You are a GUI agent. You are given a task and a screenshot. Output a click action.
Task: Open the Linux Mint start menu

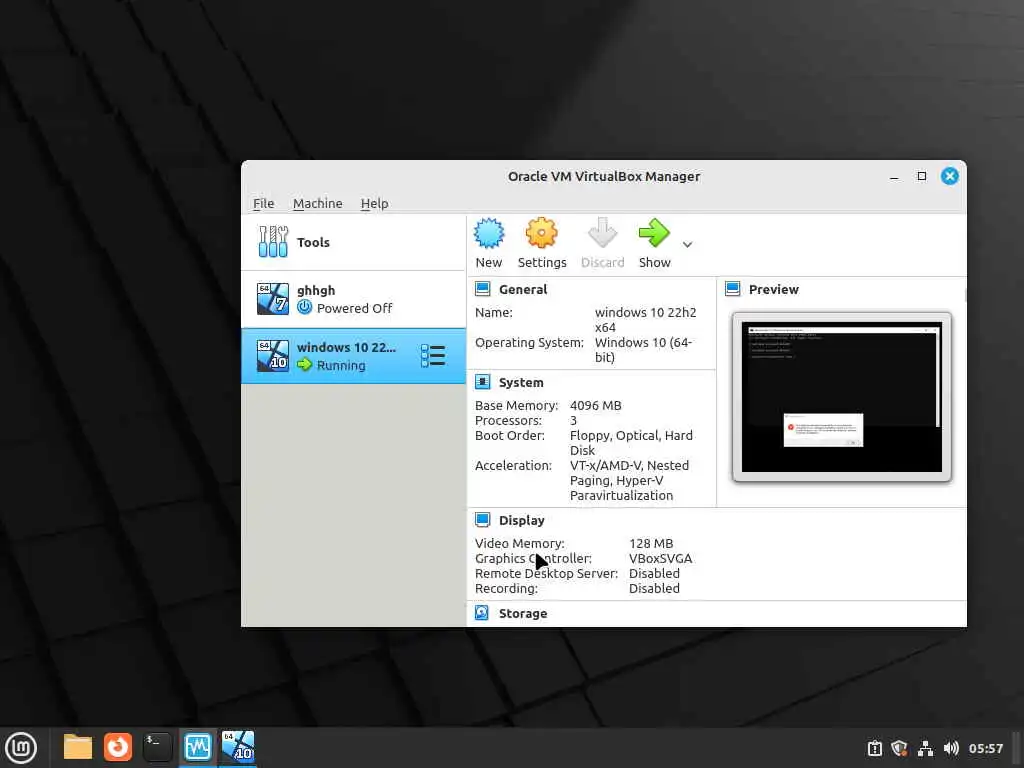tap(21, 748)
